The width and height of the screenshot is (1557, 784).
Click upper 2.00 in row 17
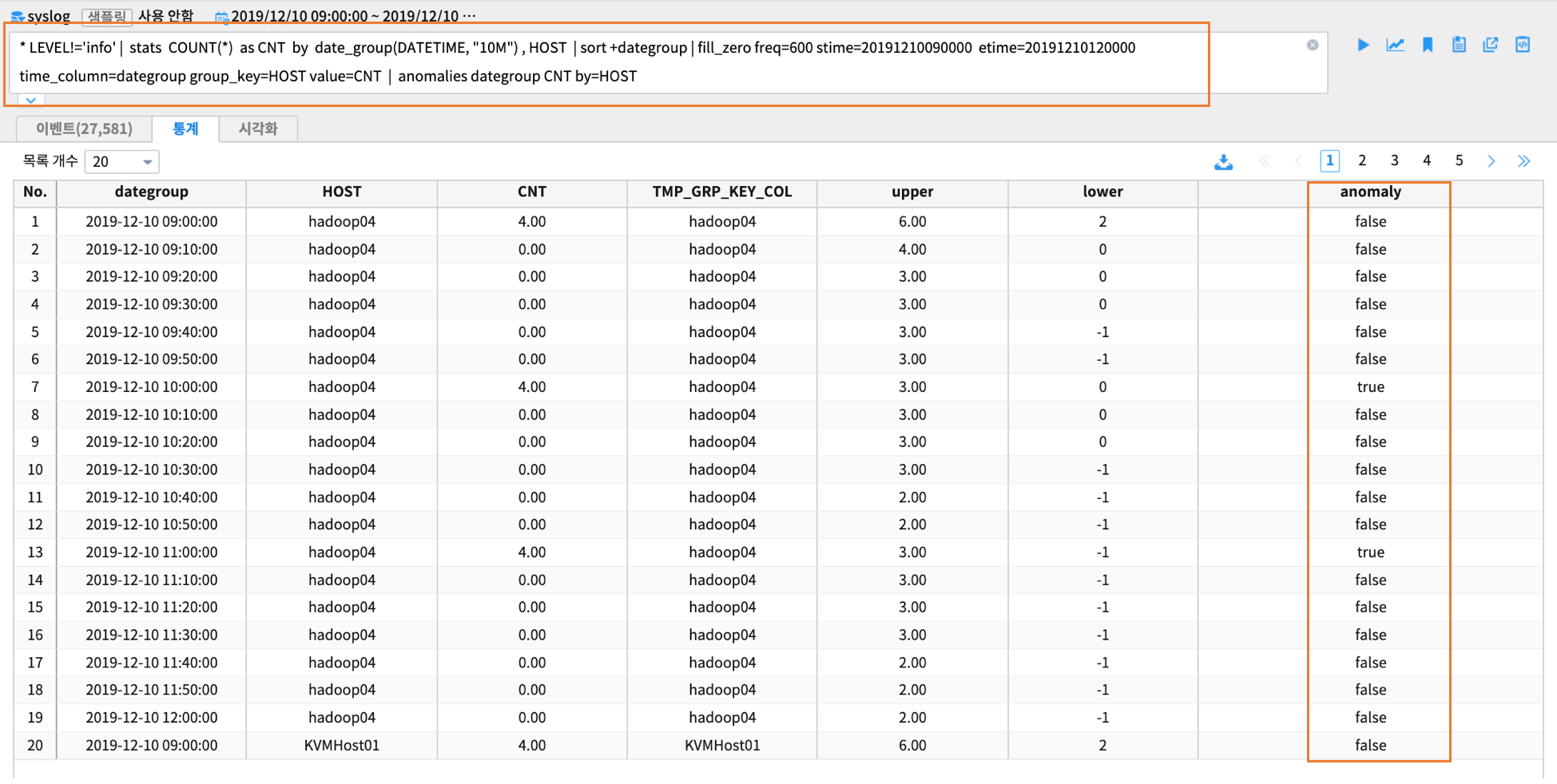912,662
